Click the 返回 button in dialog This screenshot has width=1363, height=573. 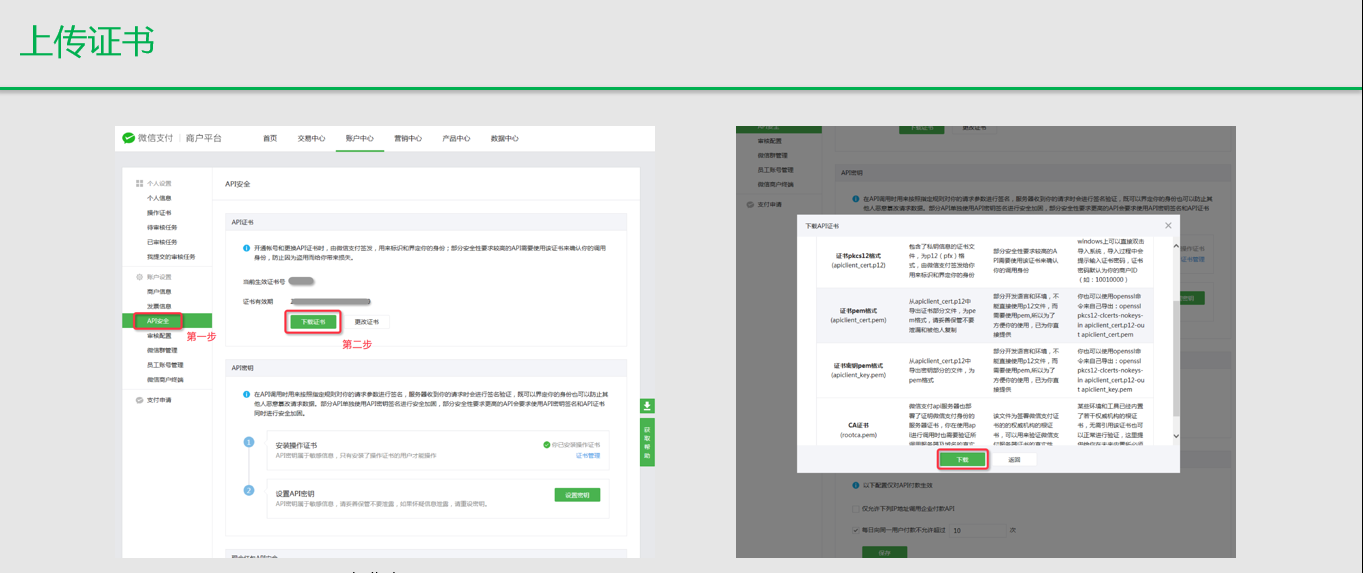pos(1014,459)
